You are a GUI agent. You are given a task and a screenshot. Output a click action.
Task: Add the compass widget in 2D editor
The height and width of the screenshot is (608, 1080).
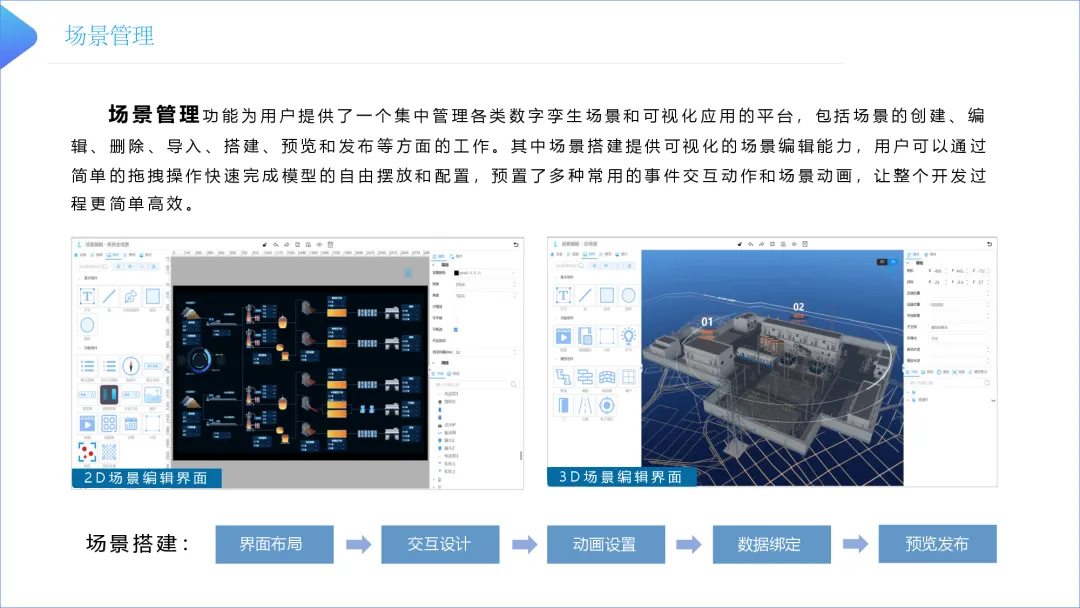[x=131, y=366]
